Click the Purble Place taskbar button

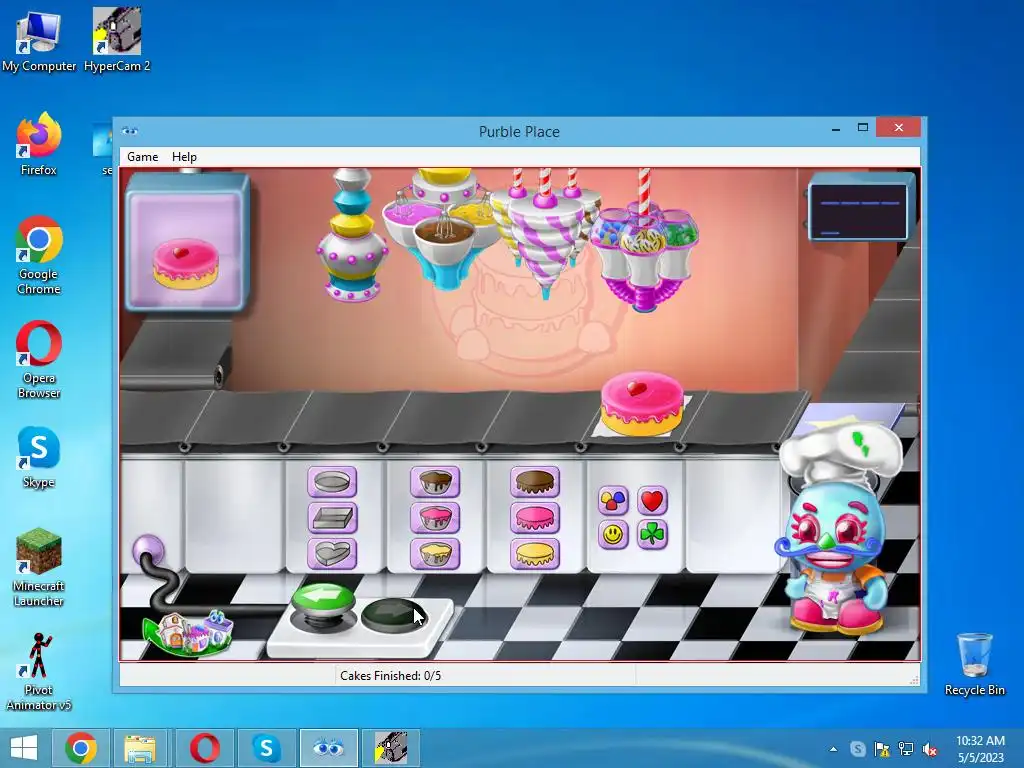tap(328, 748)
